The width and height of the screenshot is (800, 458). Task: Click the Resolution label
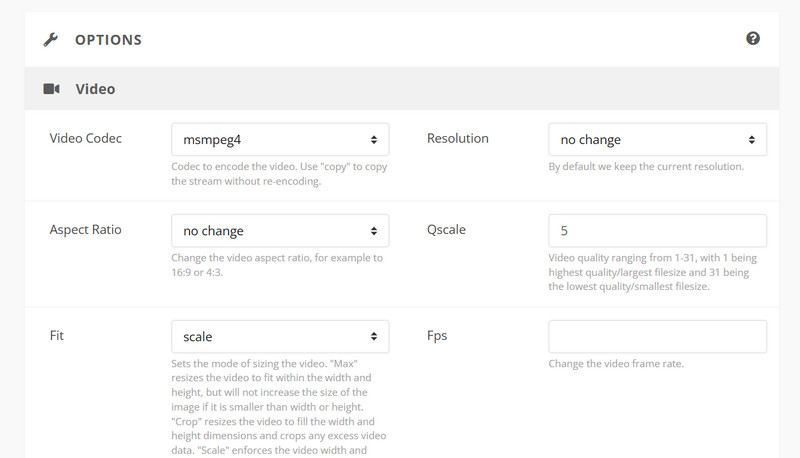click(x=458, y=138)
